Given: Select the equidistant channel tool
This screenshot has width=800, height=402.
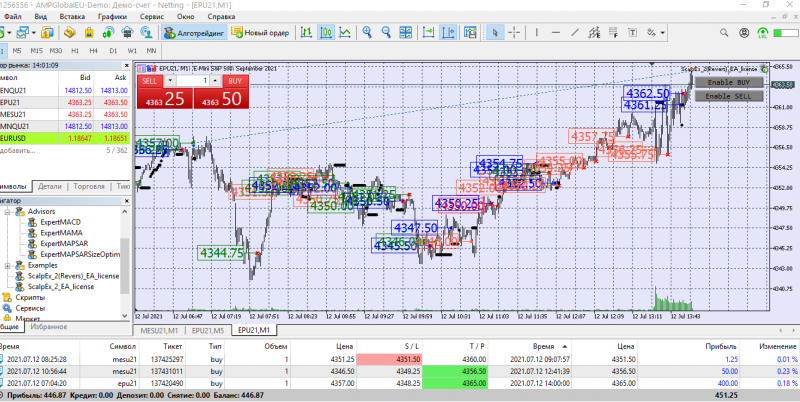Looking at the screenshot, I should coord(594,33).
